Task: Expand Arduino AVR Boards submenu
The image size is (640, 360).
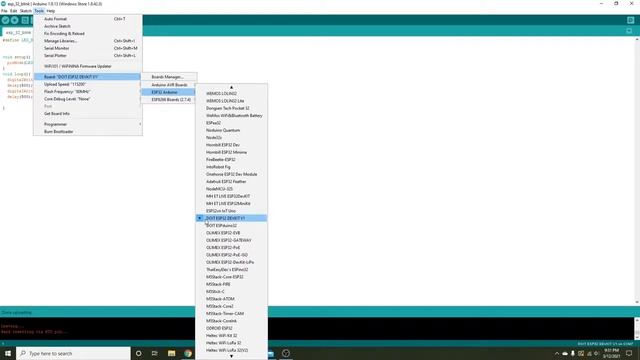Action: pyautogui.click(x=169, y=85)
